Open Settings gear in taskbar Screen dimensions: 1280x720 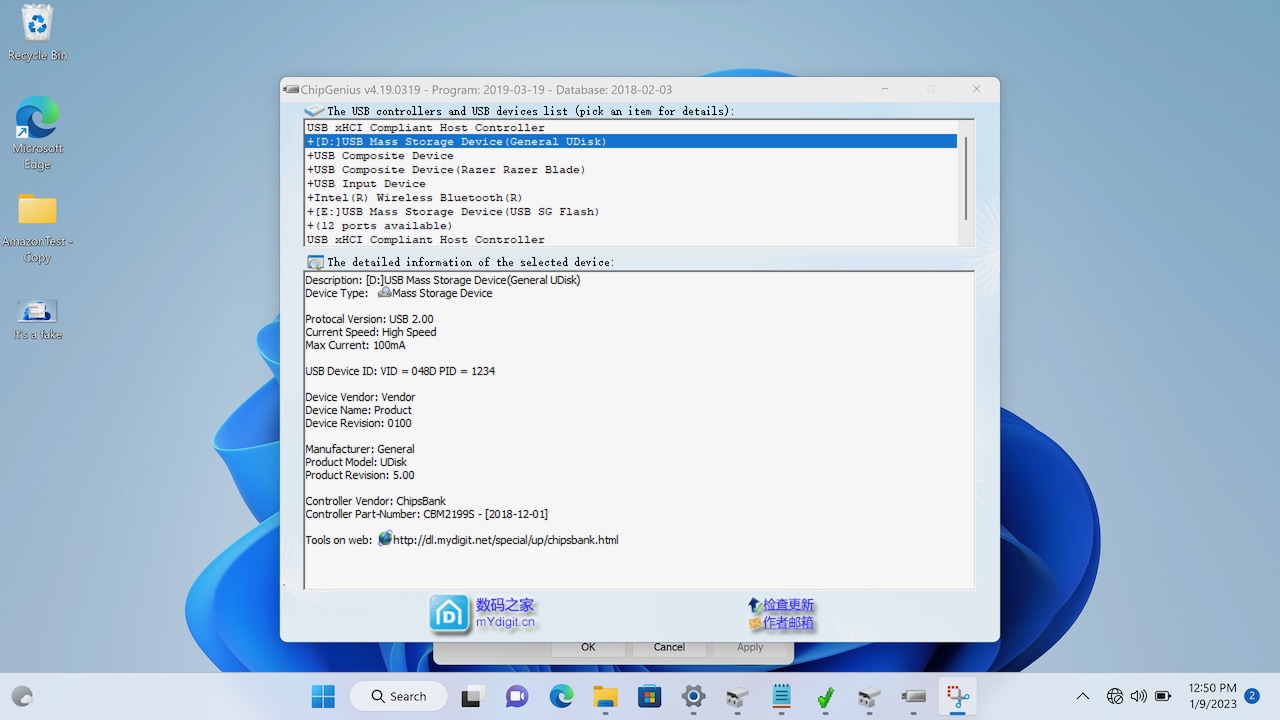coord(693,696)
